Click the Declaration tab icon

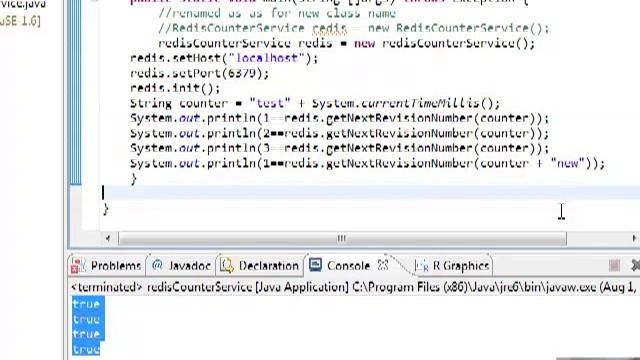227,266
